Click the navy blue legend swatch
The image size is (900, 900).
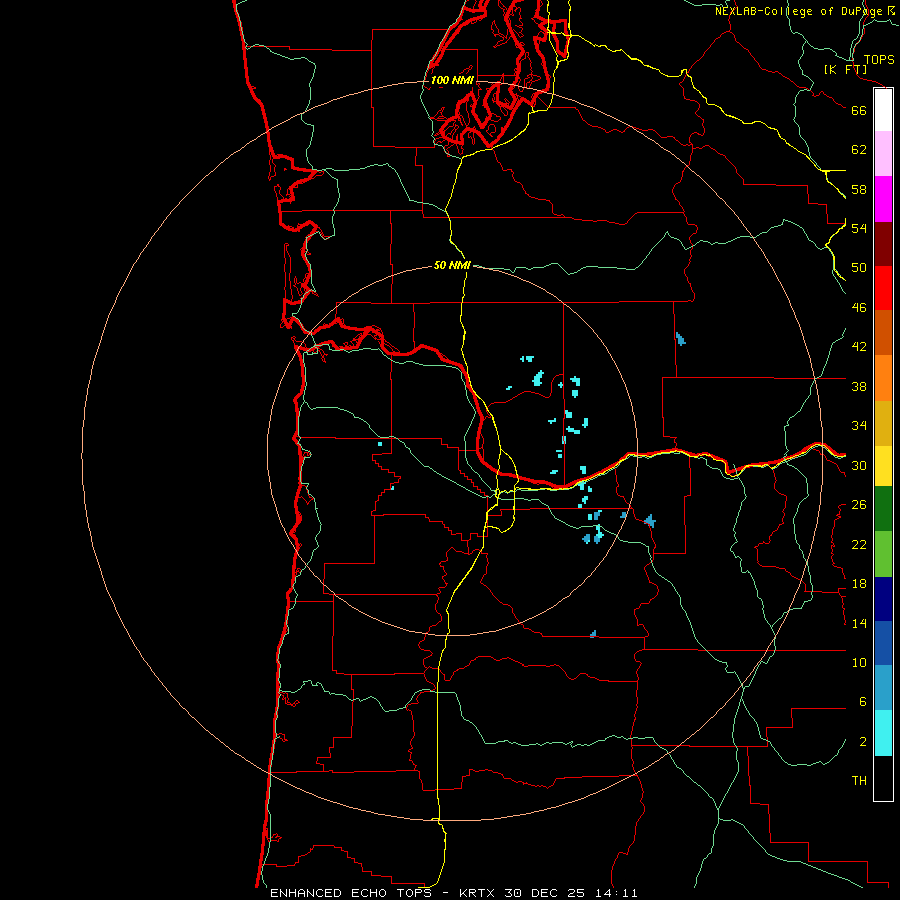[883, 599]
